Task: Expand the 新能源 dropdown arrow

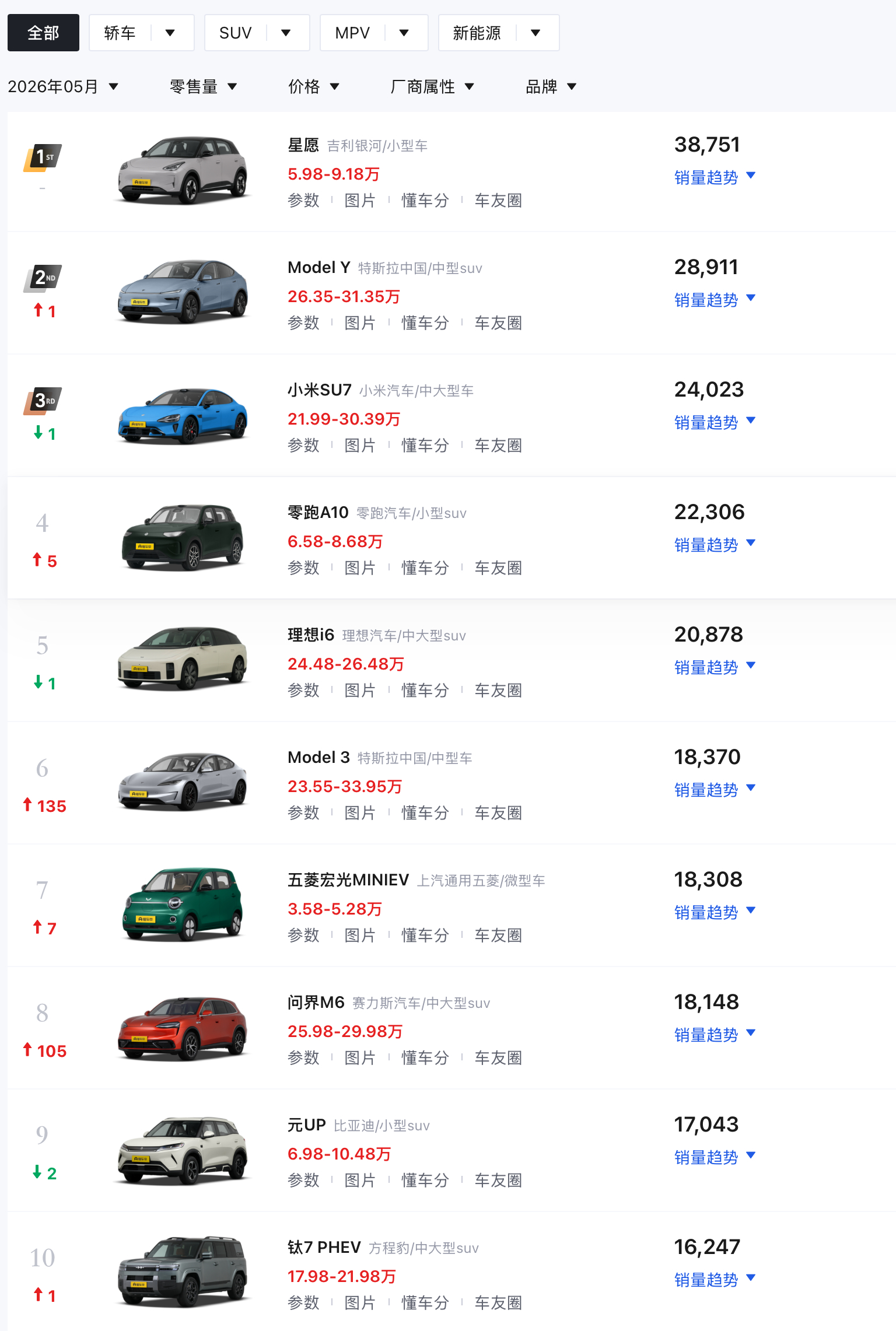Action: pos(535,33)
